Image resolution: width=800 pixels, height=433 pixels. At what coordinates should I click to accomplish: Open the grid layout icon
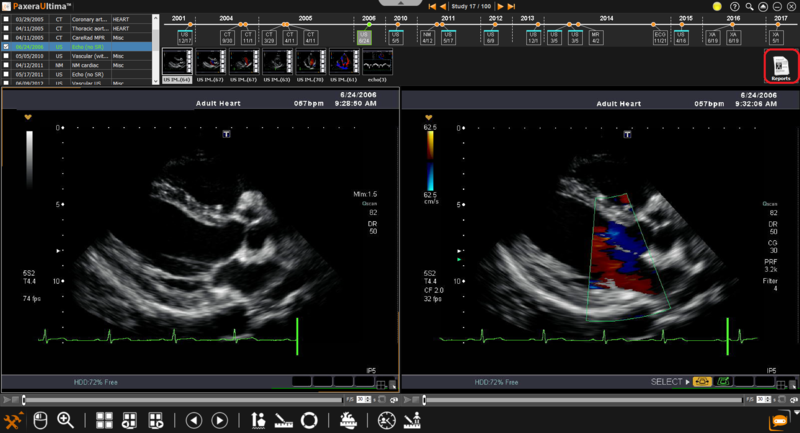[104, 420]
